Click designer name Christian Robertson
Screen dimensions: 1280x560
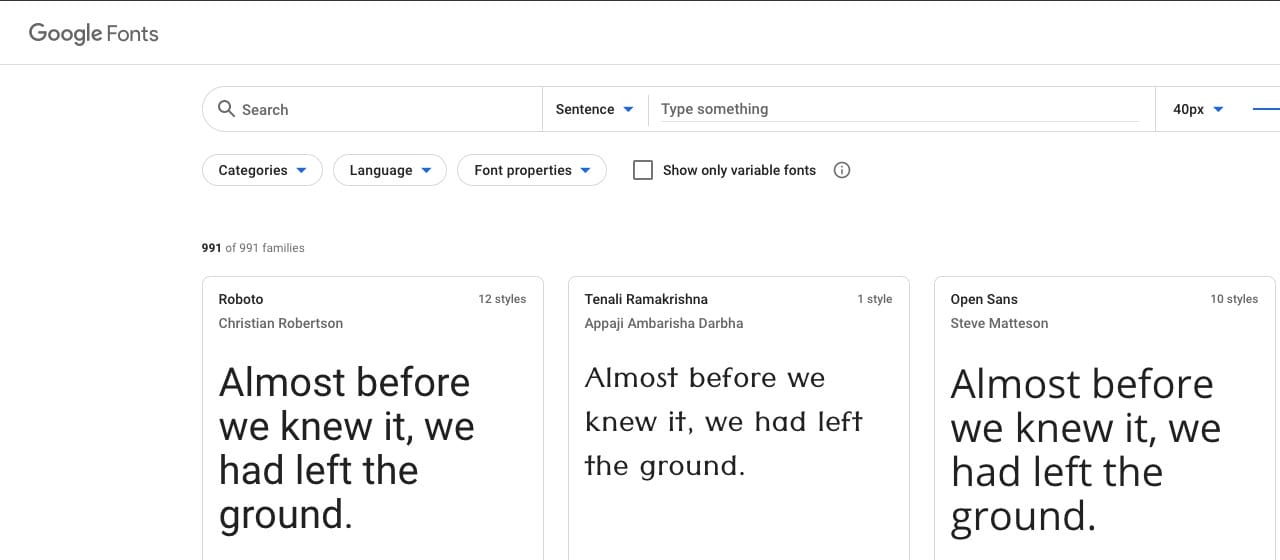(x=281, y=323)
